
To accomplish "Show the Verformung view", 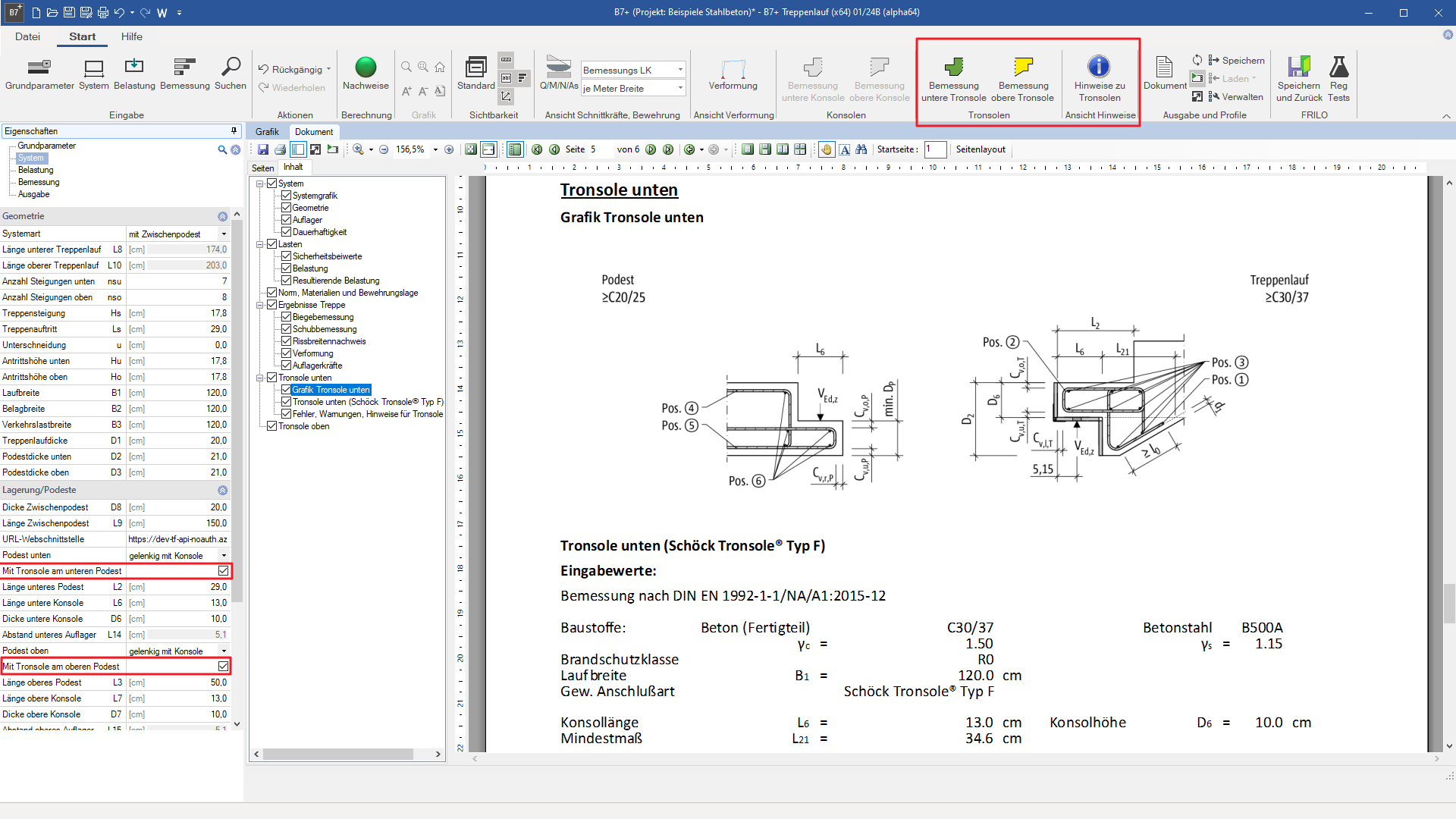I will 733,74.
